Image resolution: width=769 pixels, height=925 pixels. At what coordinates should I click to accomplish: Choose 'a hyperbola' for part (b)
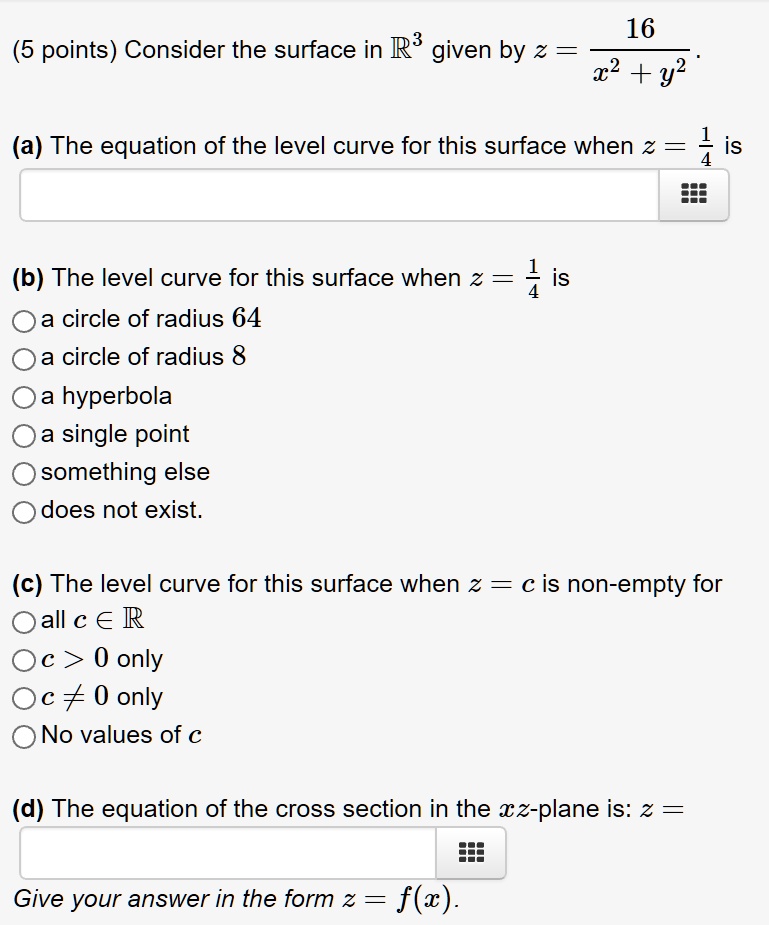coord(25,396)
